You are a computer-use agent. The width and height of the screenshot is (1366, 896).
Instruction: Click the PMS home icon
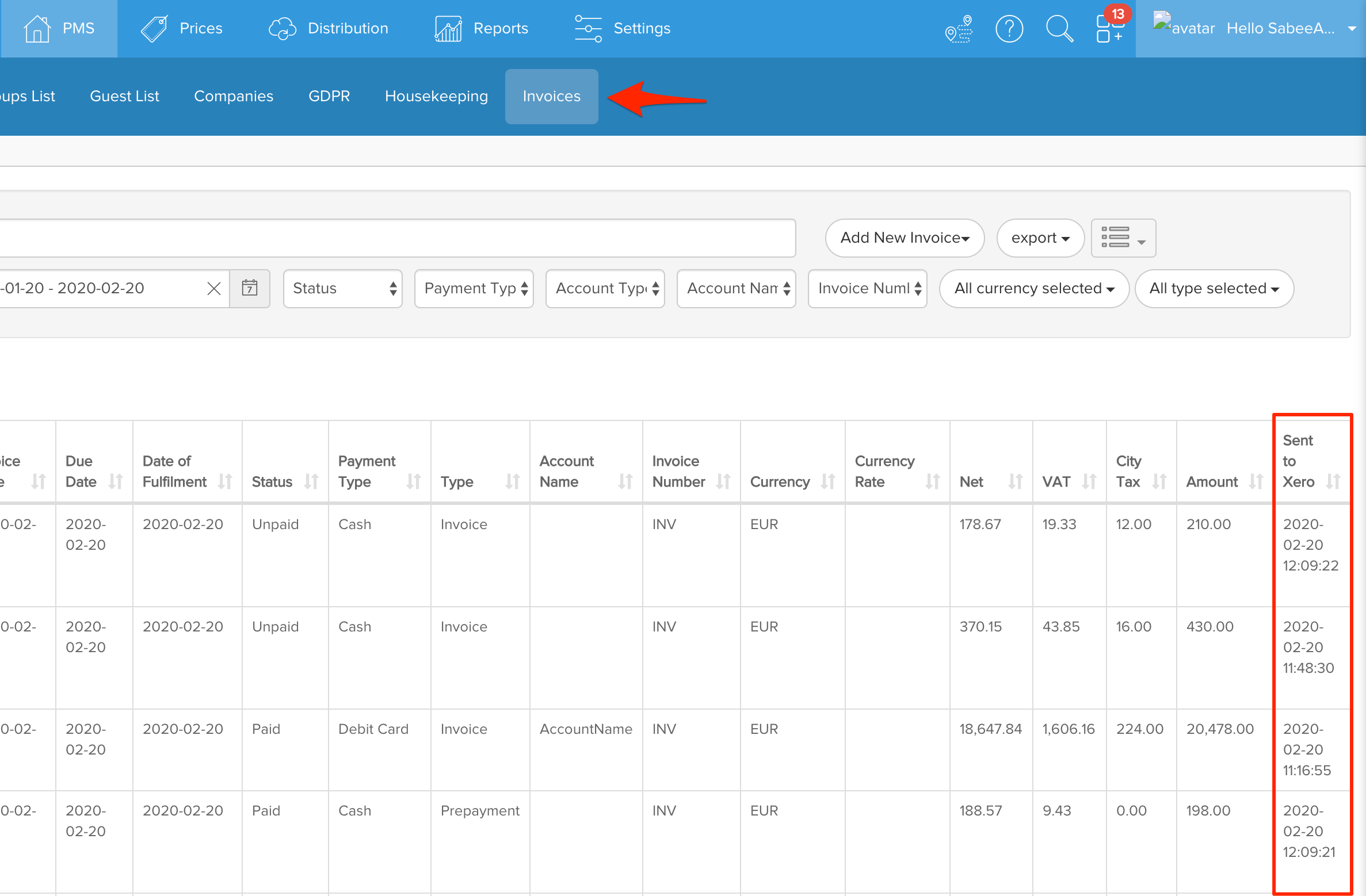coord(37,28)
